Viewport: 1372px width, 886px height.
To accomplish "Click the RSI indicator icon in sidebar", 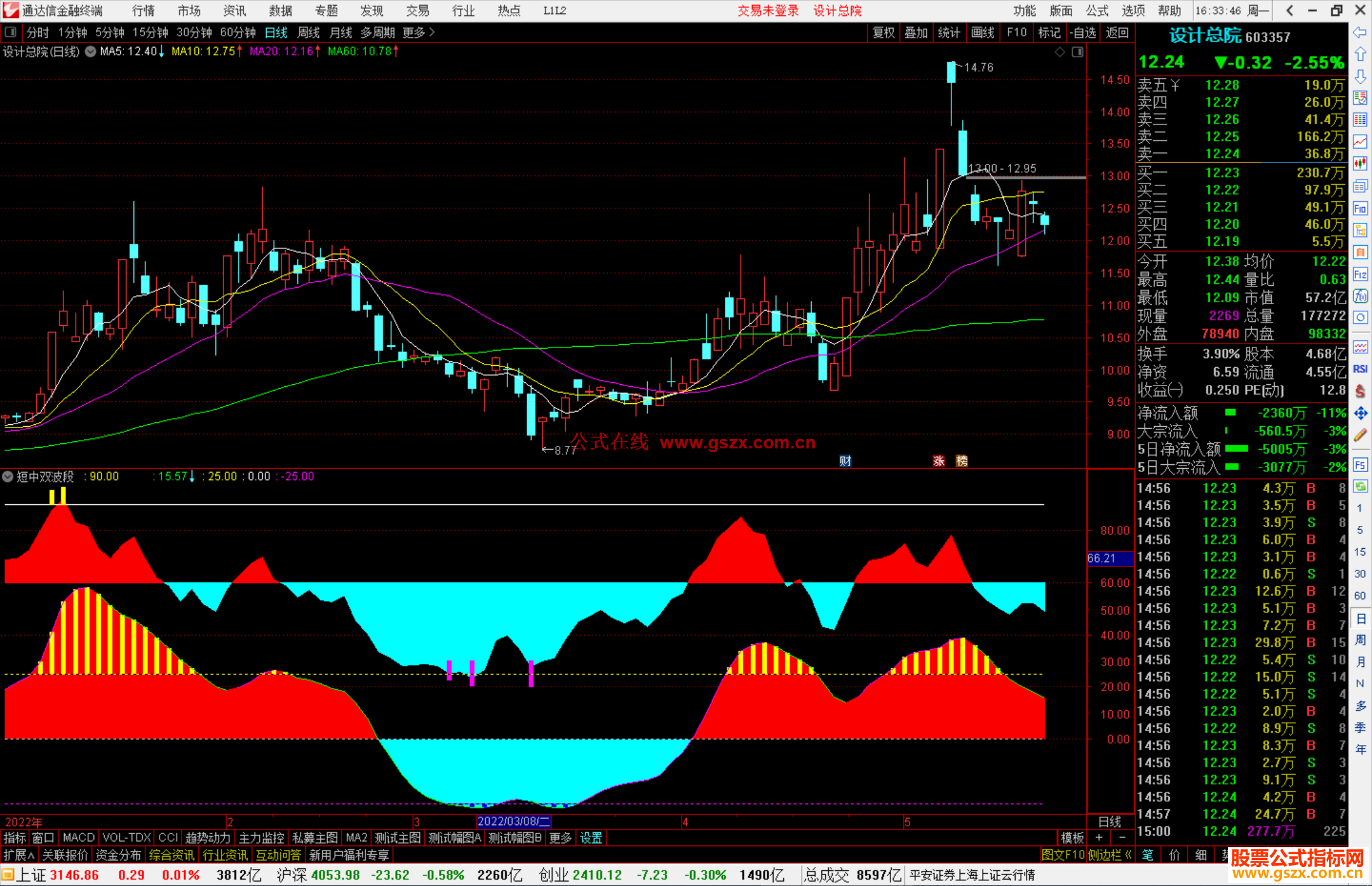I will click(x=1360, y=369).
